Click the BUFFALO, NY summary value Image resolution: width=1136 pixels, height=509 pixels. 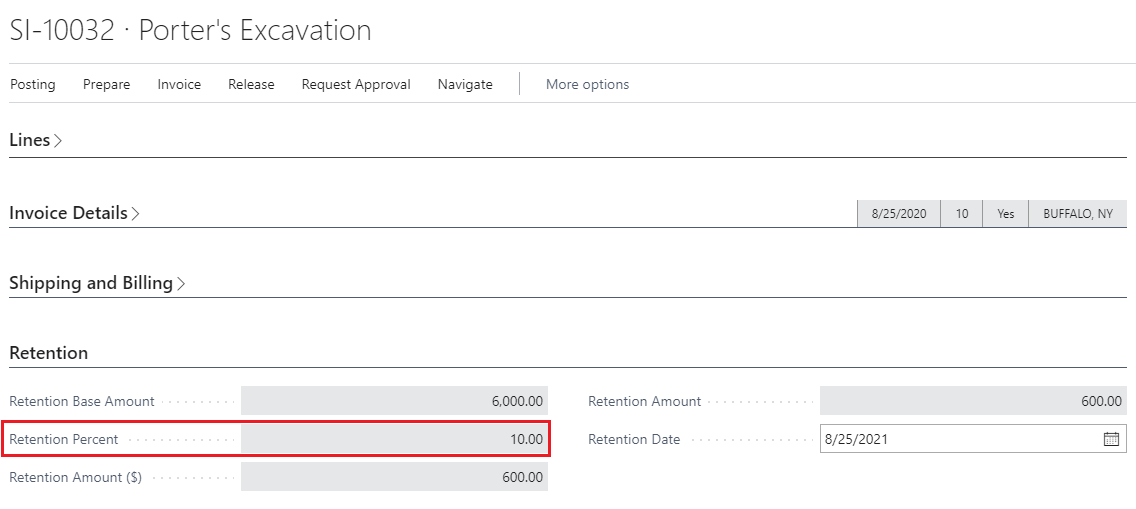1078,214
